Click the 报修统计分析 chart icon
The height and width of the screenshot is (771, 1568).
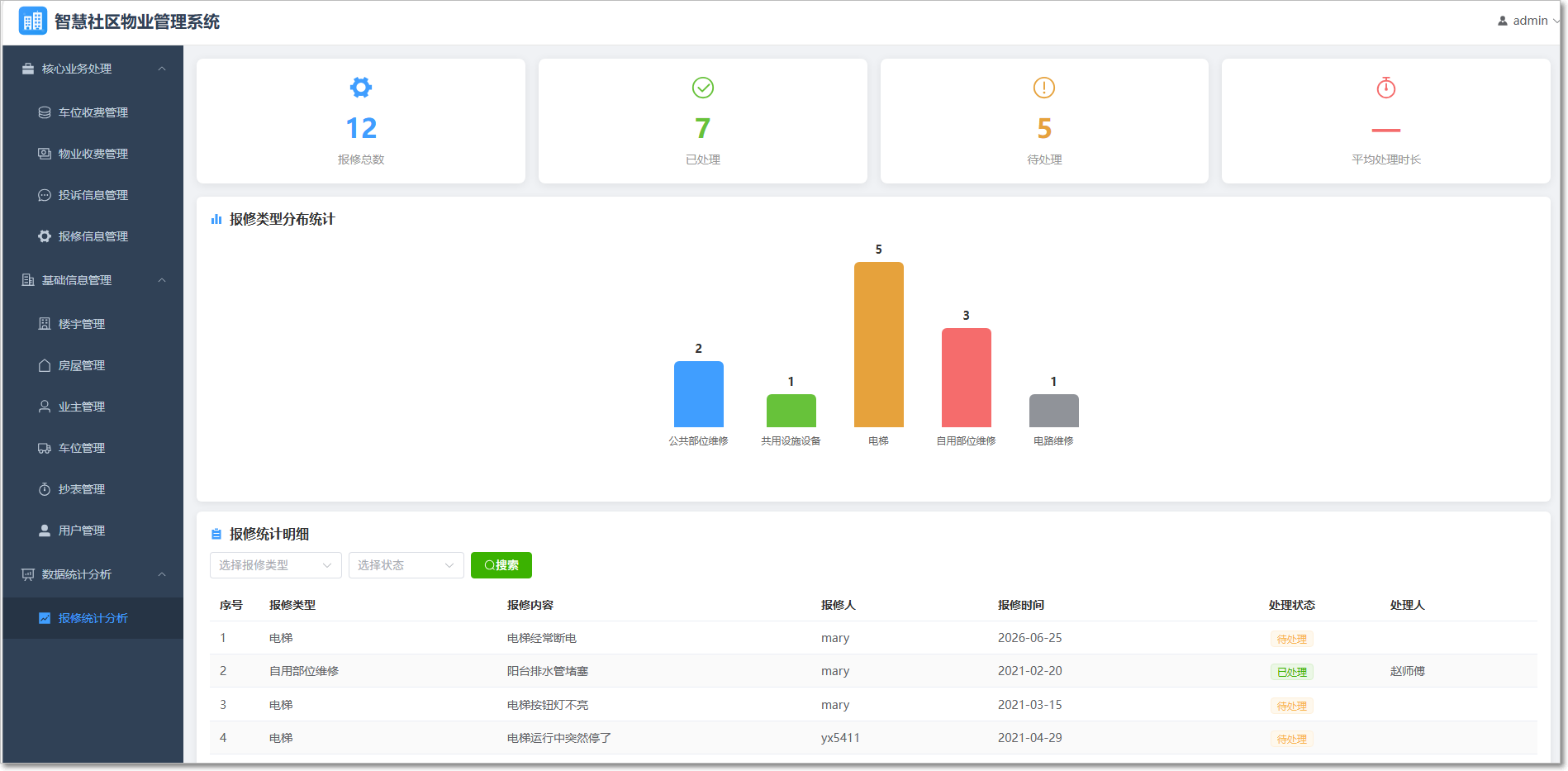(45, 618)
